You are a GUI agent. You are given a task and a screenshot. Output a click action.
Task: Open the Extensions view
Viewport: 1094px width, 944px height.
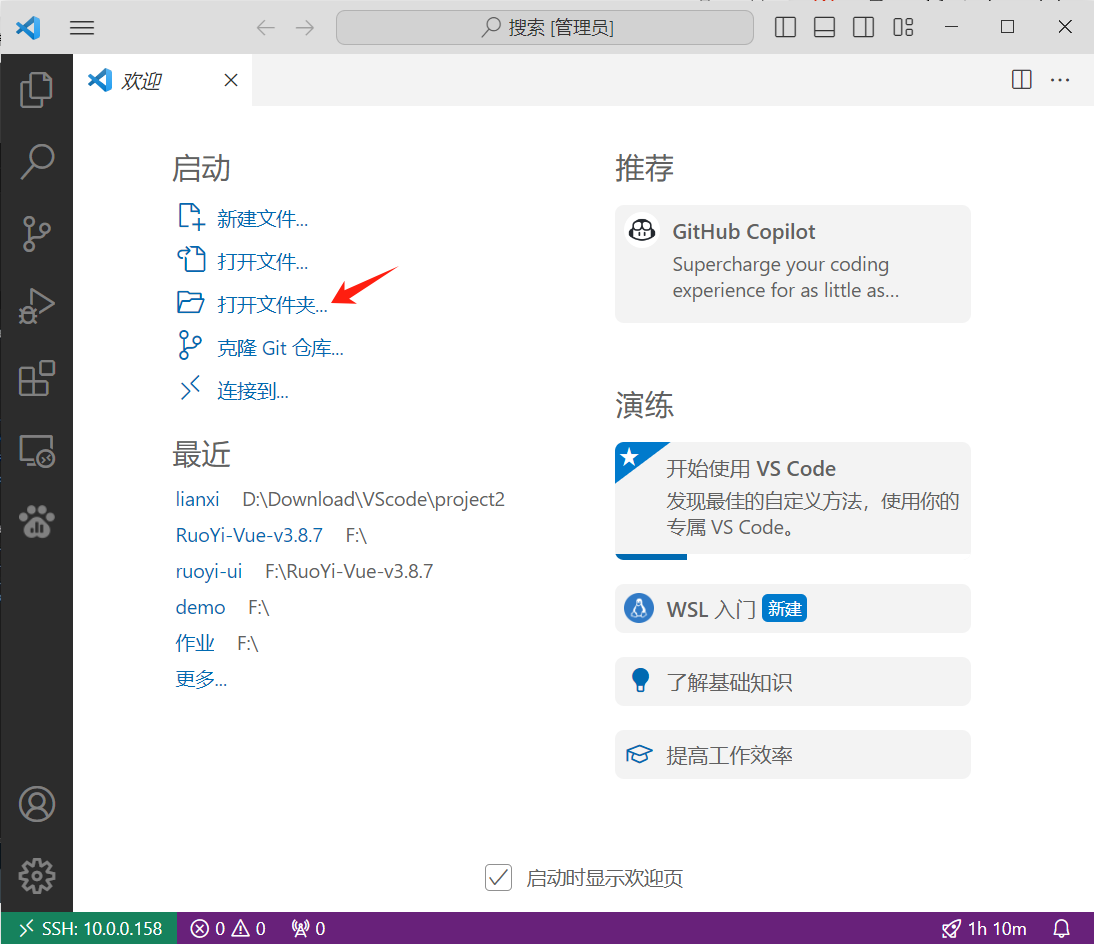[36, 378]
